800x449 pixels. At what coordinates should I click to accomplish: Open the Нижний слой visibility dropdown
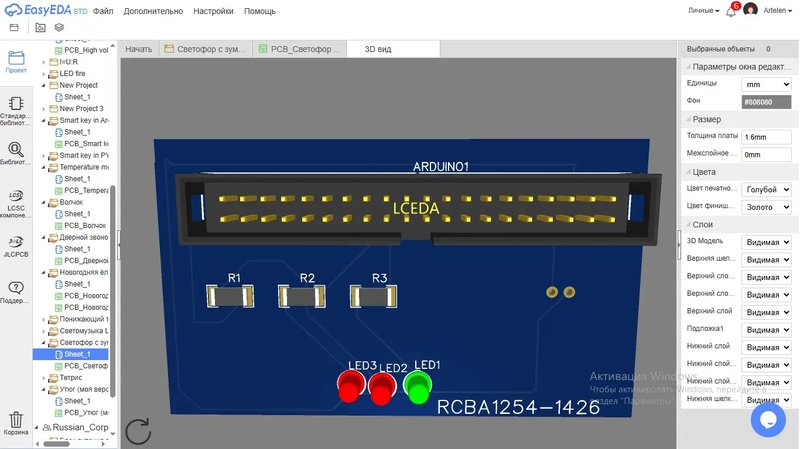pos(766,347)
